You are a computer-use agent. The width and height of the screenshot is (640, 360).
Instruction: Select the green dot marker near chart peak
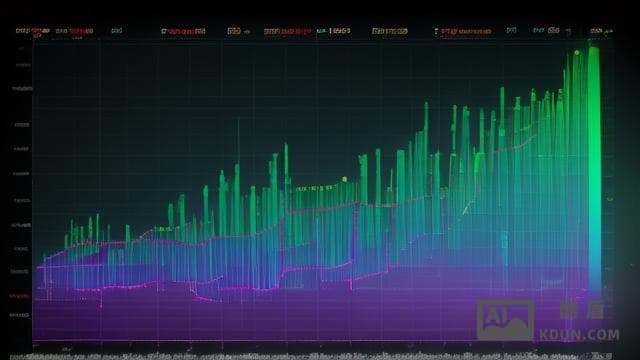click(x=577, y=53)
